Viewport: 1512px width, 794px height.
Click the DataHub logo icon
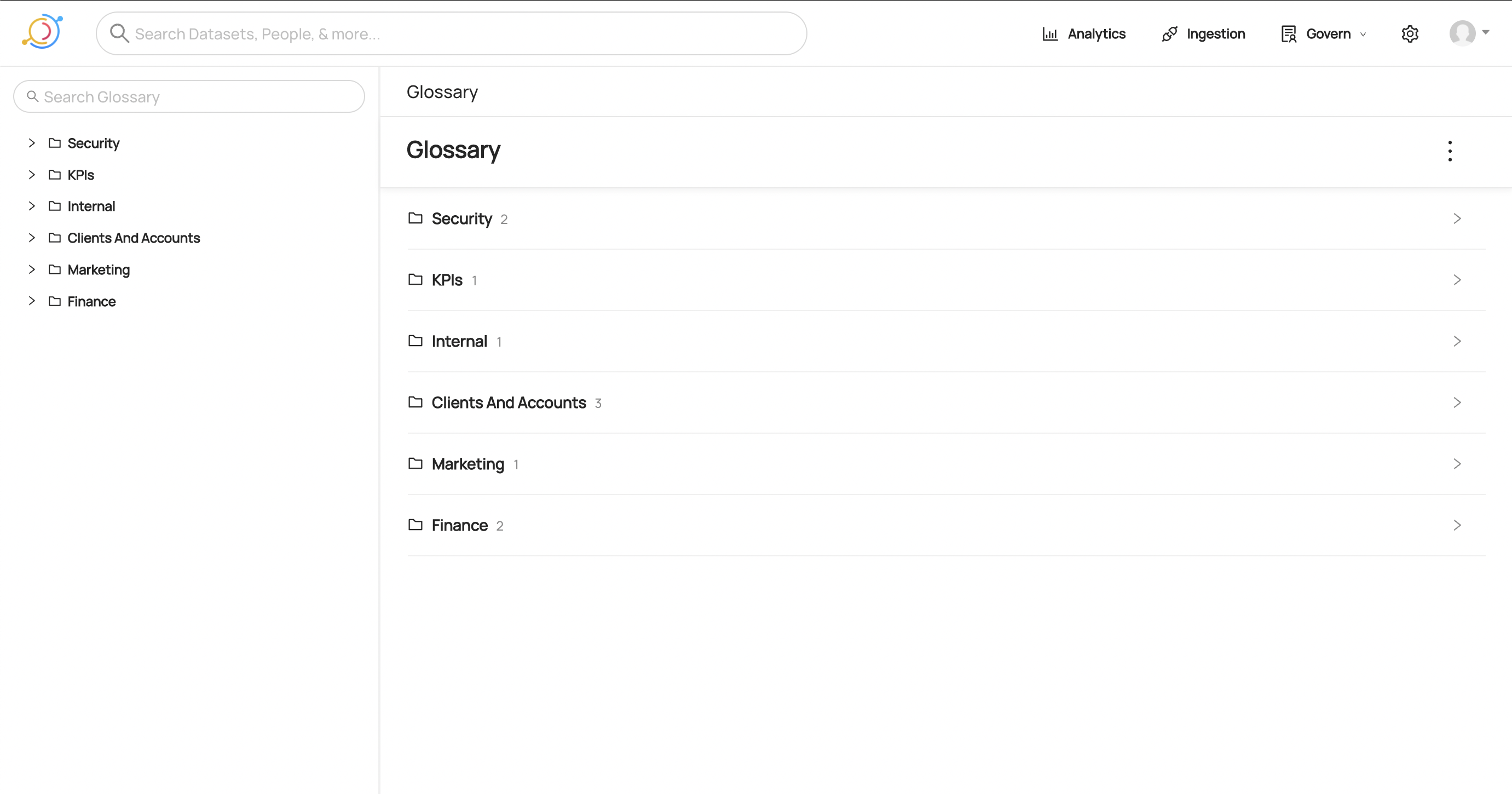coord(42,32)
